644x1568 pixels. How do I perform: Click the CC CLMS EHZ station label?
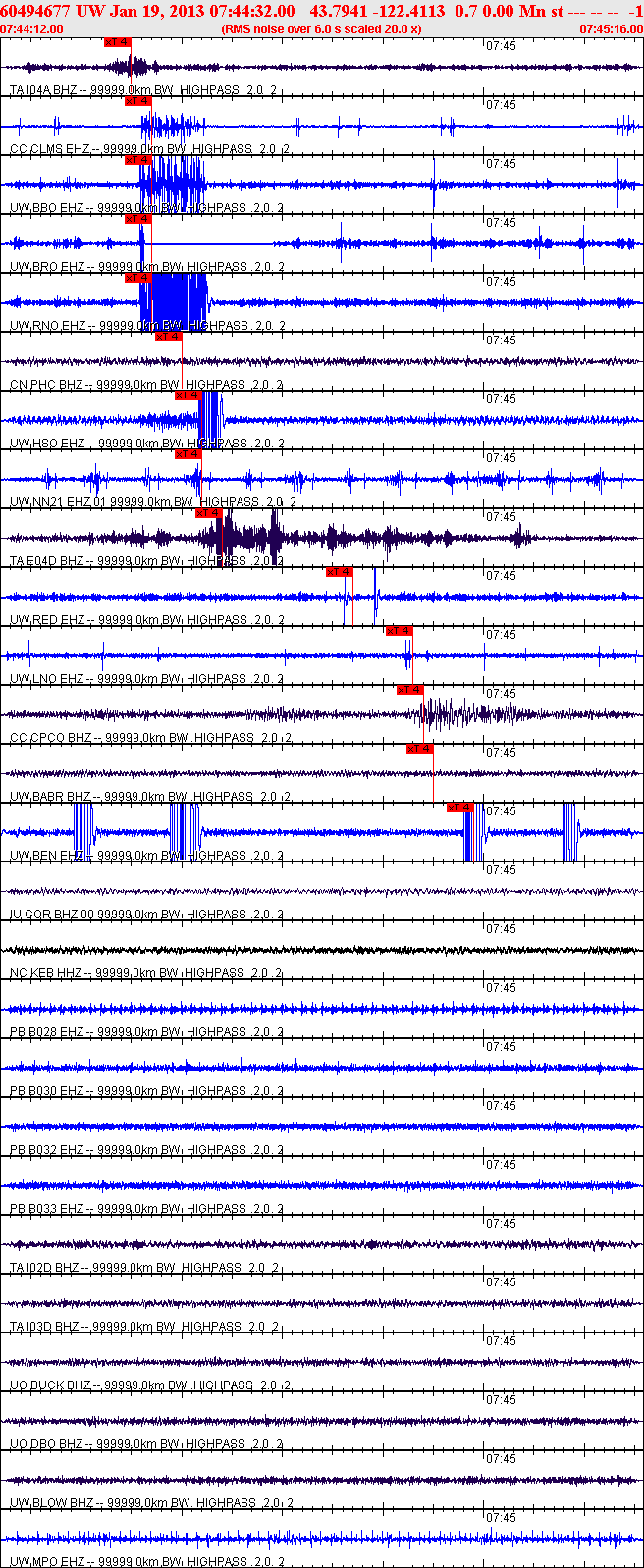[x=50, y=149]
